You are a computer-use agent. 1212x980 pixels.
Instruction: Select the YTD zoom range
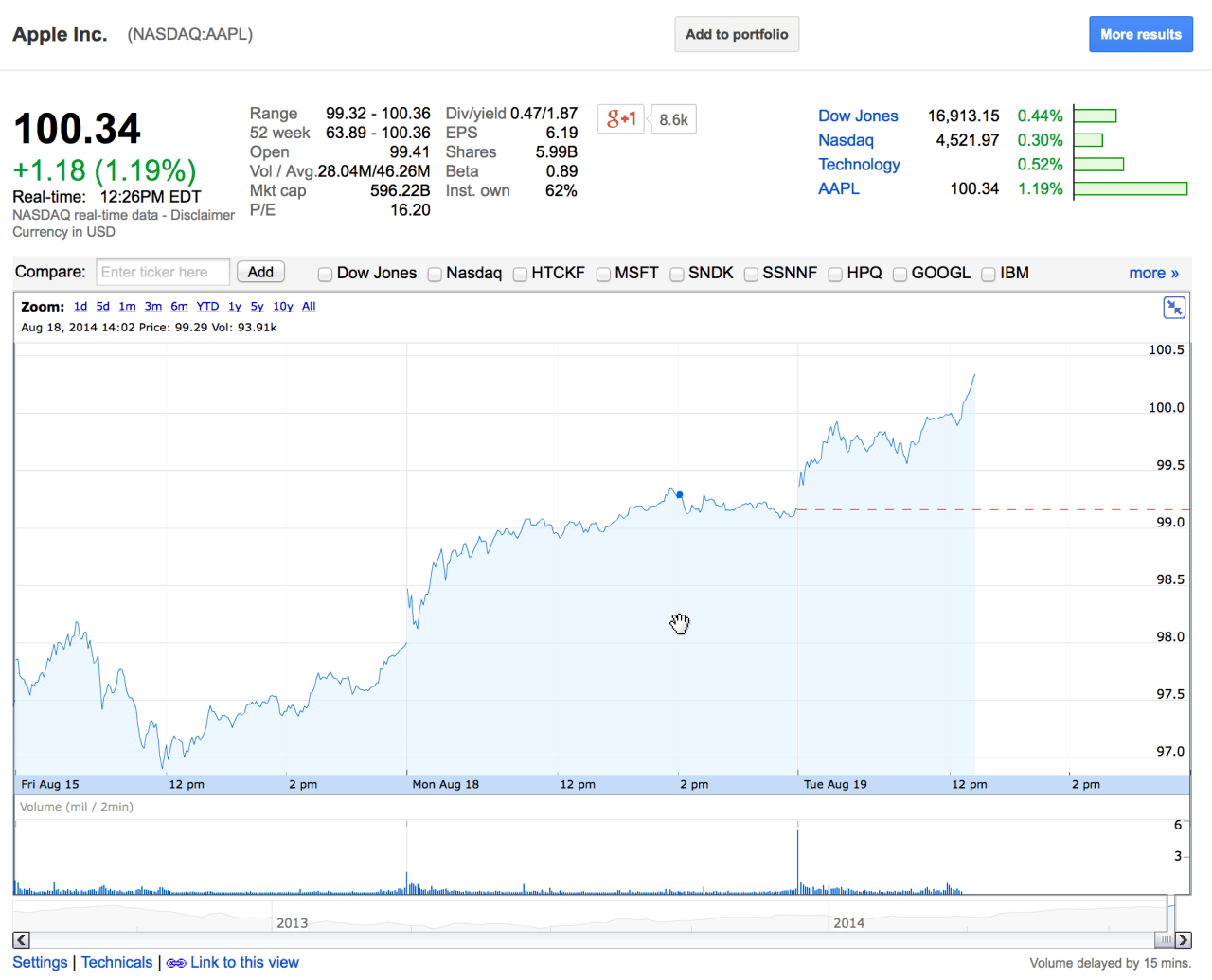coord(207,306)
